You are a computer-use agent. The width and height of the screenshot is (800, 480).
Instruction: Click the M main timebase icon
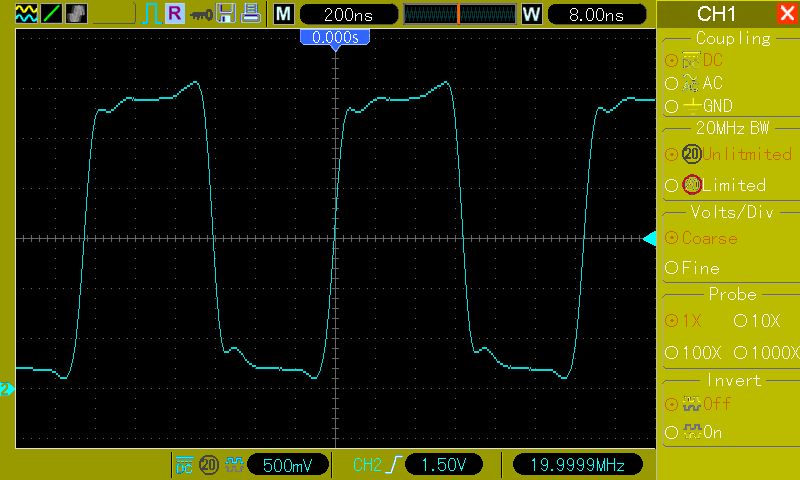tap(284, 14)
